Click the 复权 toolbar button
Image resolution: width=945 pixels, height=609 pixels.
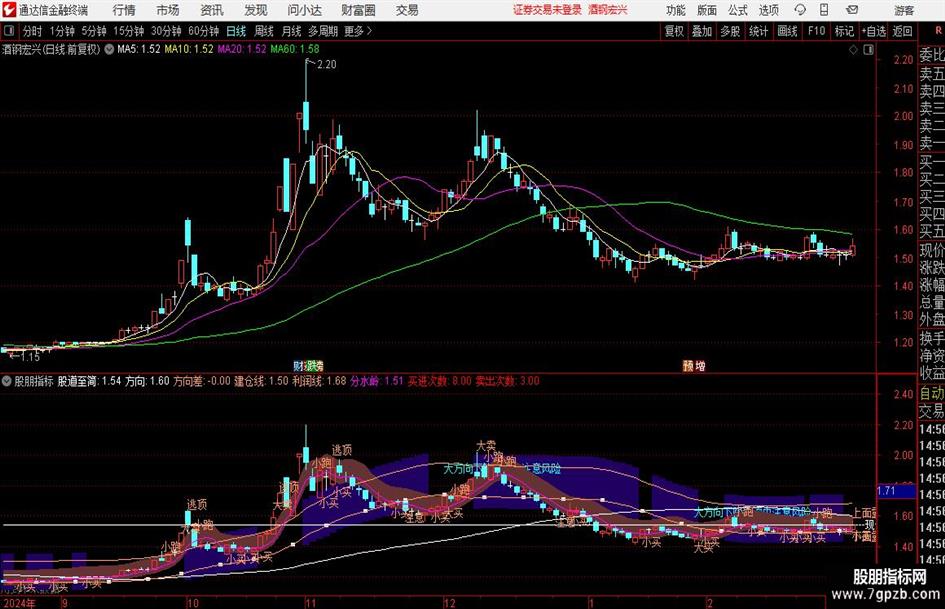click(x=674, y=31)
